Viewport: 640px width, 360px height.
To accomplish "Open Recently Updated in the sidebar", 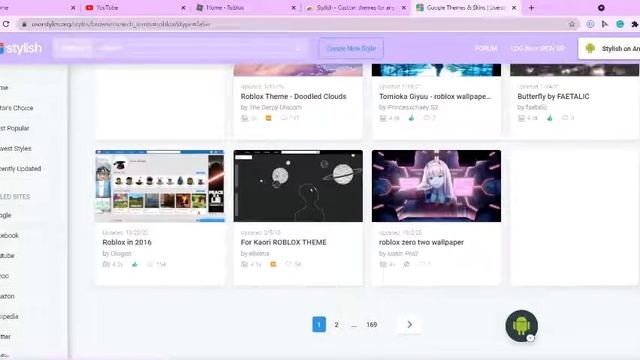I will pos(20,169).
